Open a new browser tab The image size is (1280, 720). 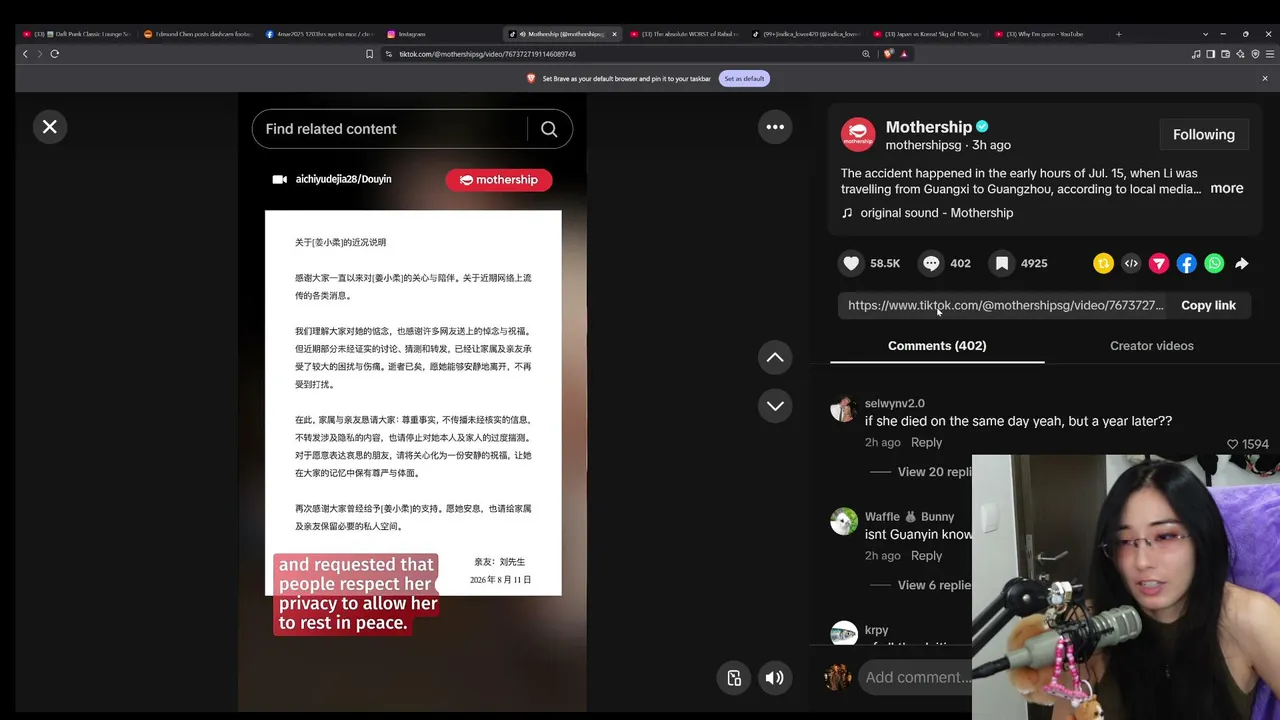(x=1118, y=34)
